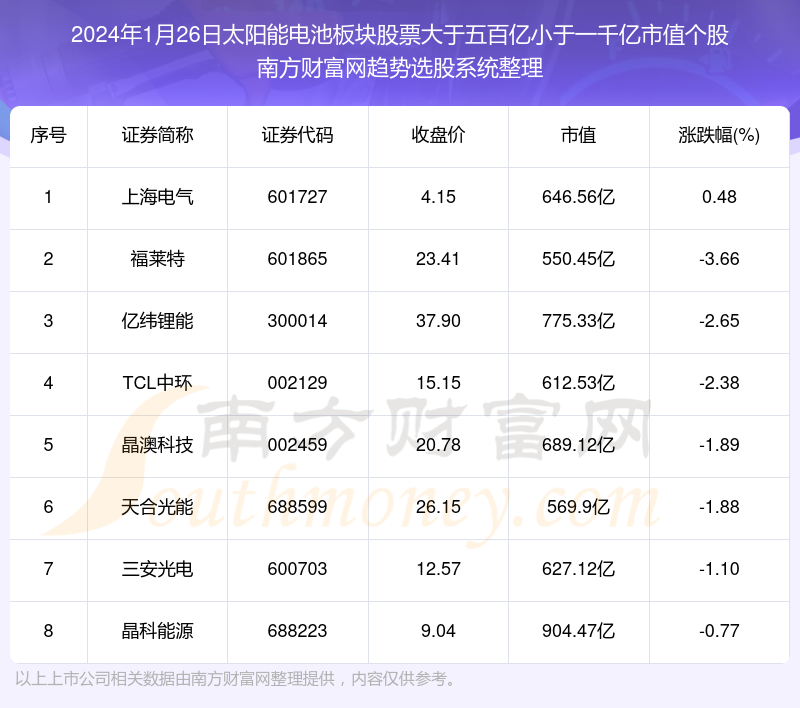
Task: Click row number 5 in 序号 column
Action: [48, 445]
